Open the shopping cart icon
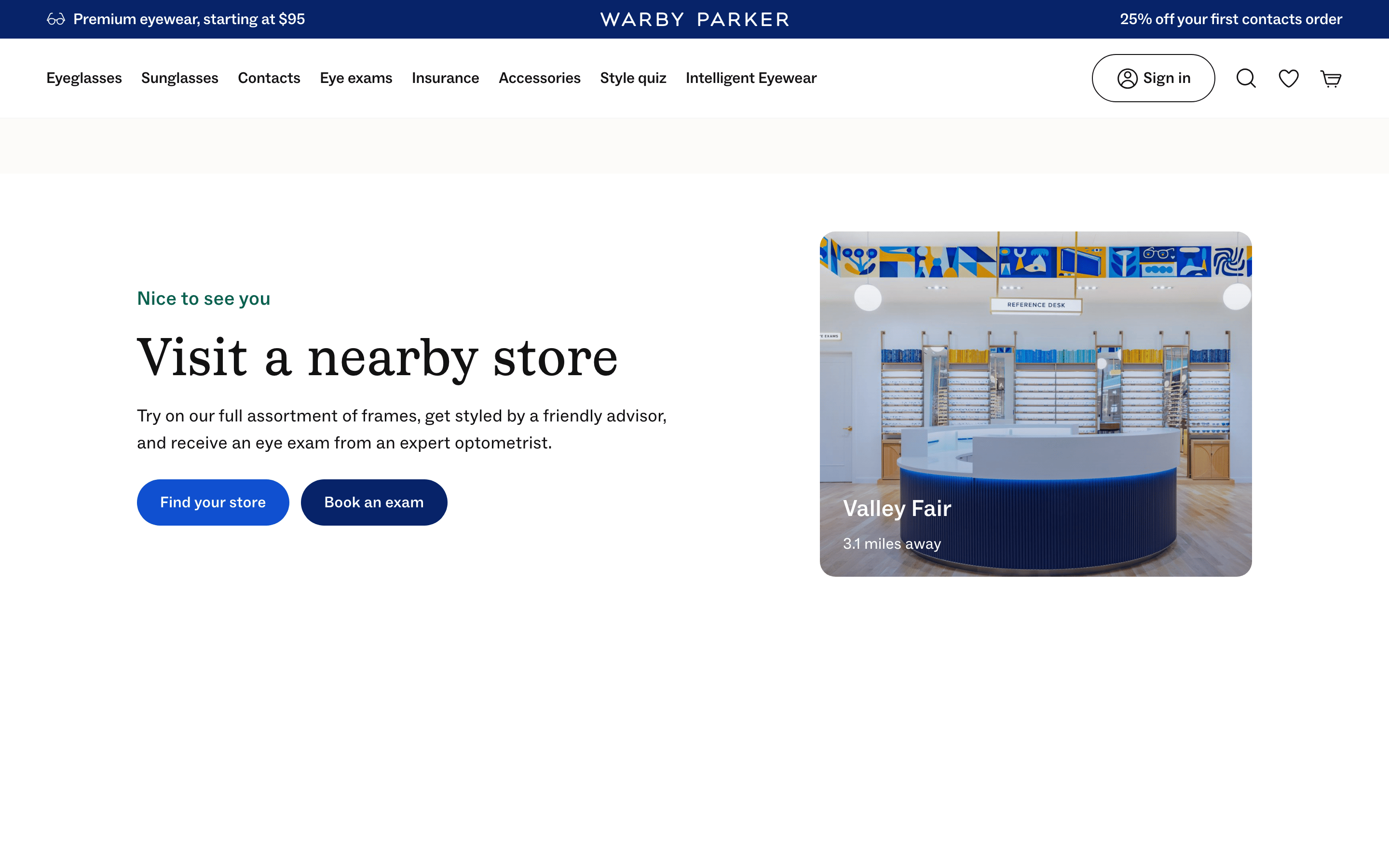The width and height of the screenshot is (1389, 868). tap(1331, 78)
